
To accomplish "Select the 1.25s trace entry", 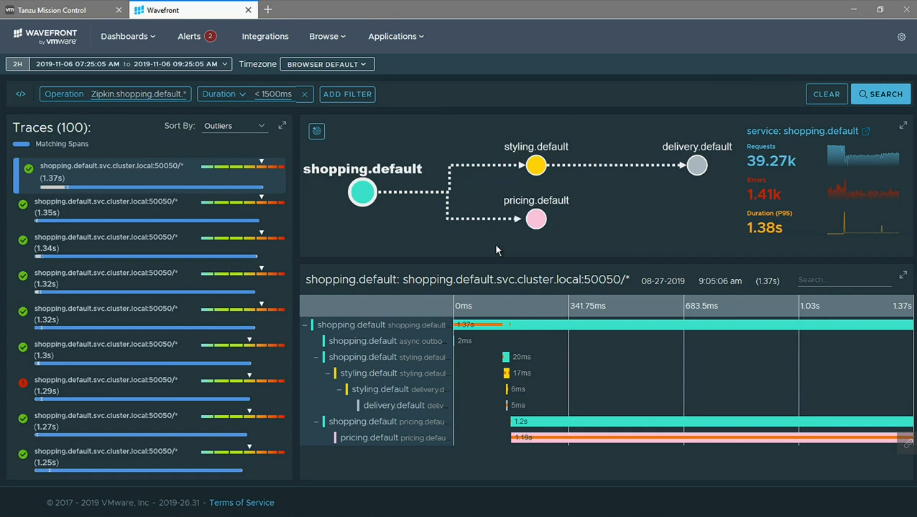I will coord(151,458).
